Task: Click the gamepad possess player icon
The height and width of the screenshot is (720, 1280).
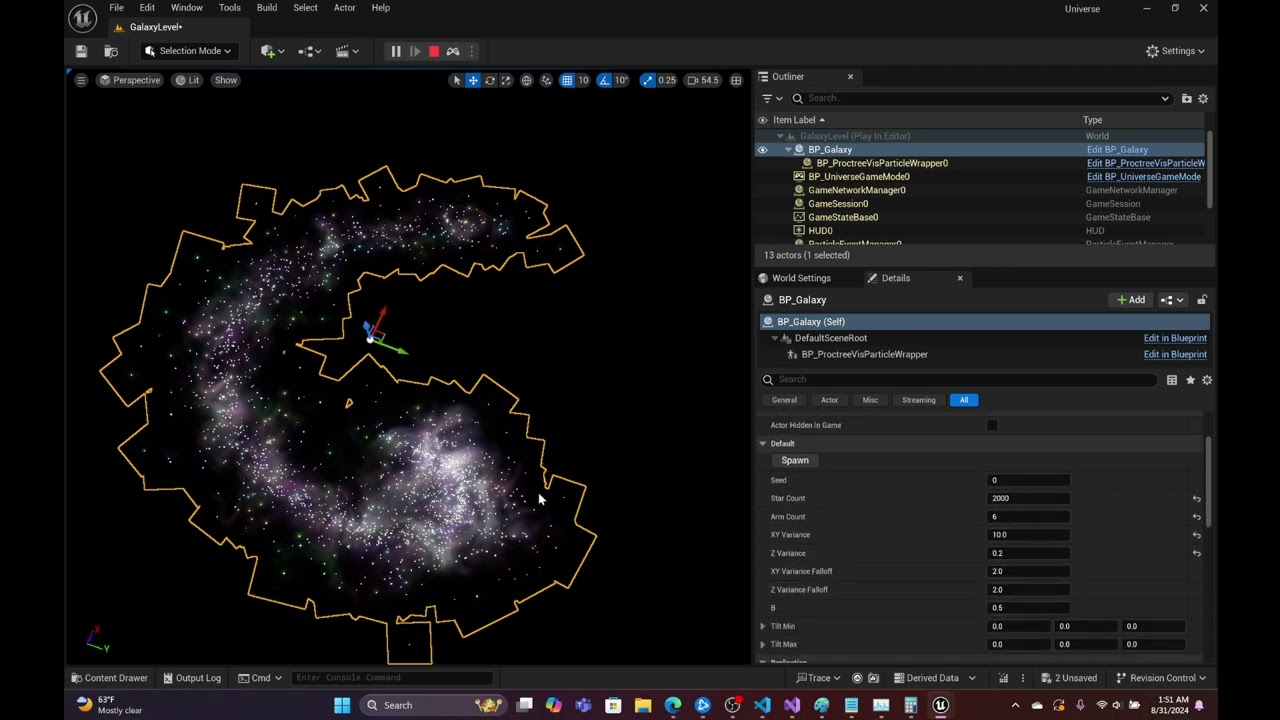Action: pos(452,51)
